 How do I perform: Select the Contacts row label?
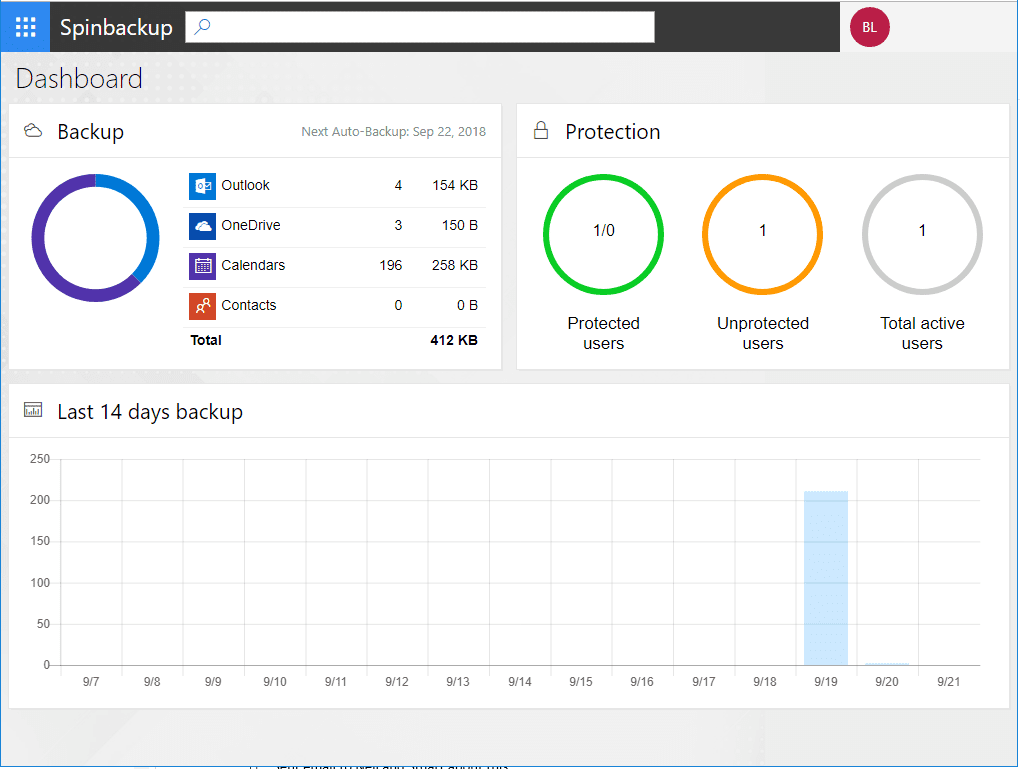point(248,305)
